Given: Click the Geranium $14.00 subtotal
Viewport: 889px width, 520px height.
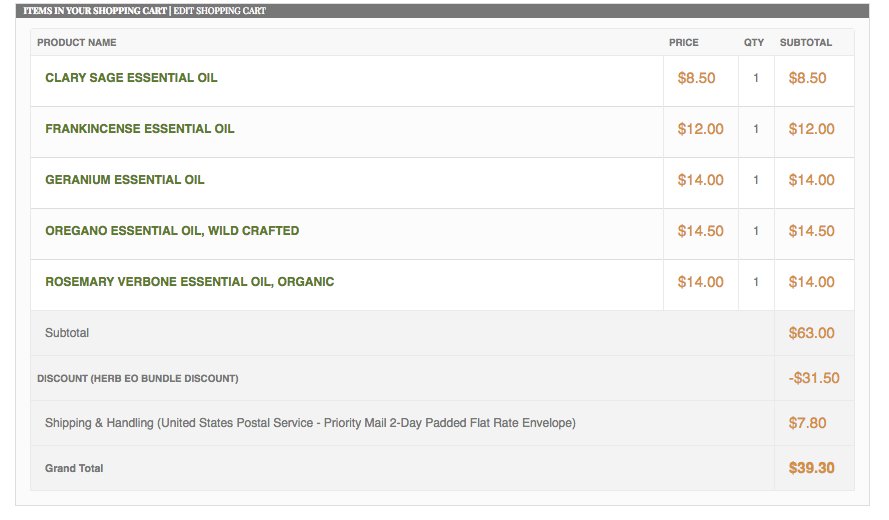Looking at the screenshot, I should click(x=811, y=180).
